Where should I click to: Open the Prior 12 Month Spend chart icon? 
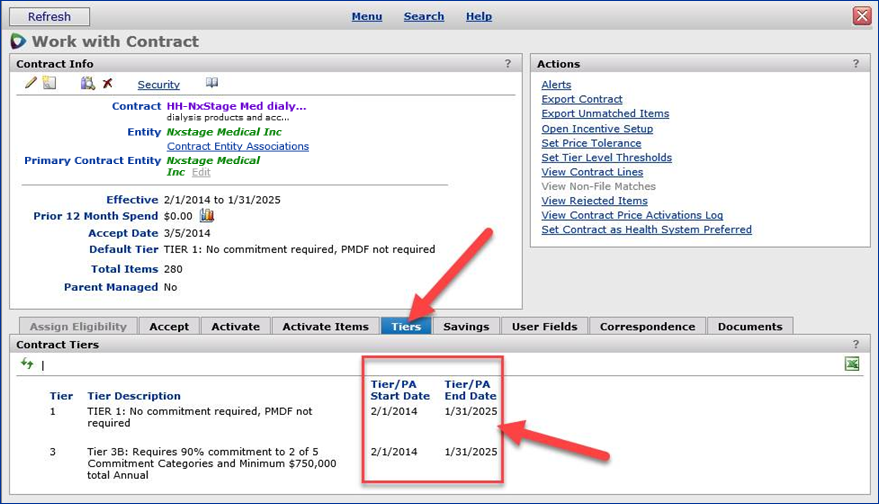pyautogui.click(x=208, y=216)
